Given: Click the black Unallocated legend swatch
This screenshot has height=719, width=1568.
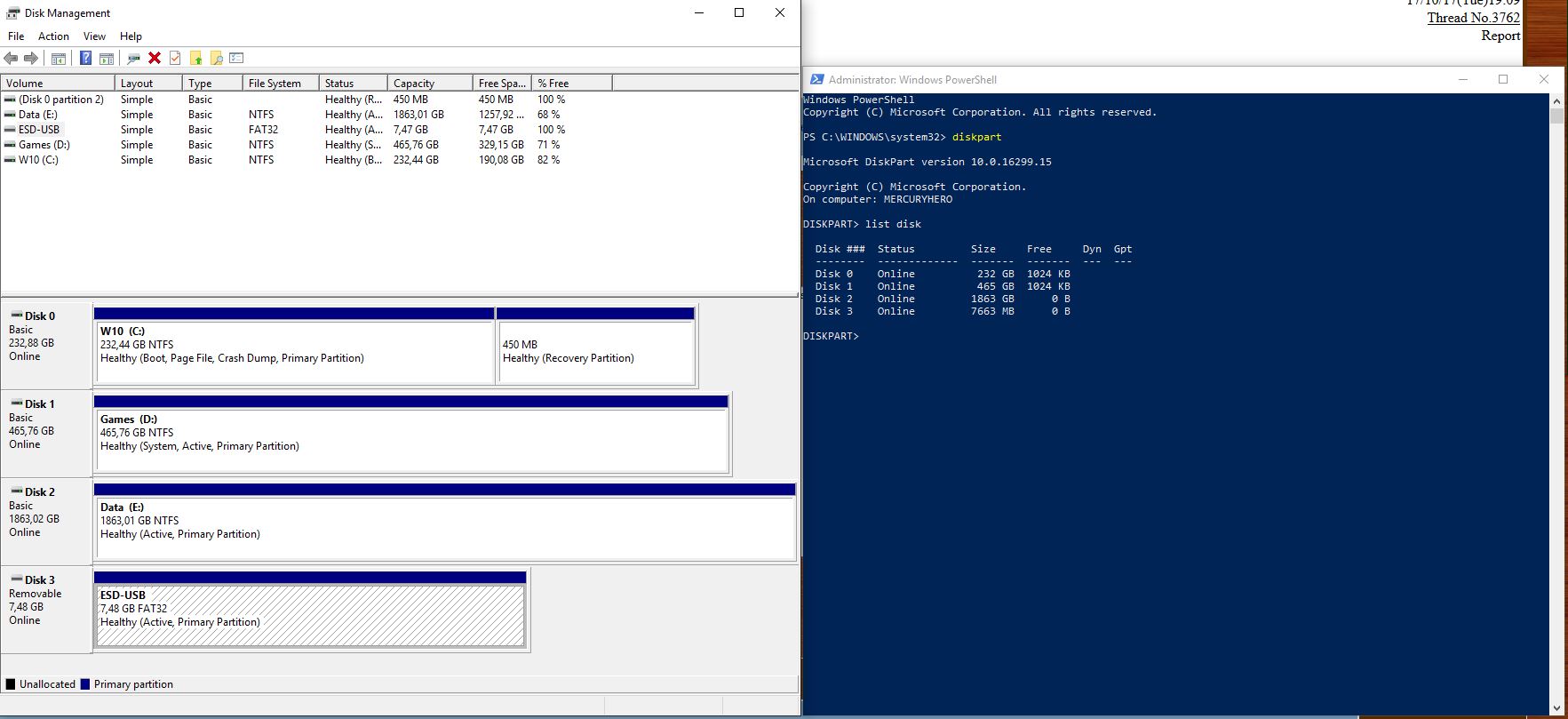Looking at the screenshot, I should pyautogui.click(x=11, y=684).
